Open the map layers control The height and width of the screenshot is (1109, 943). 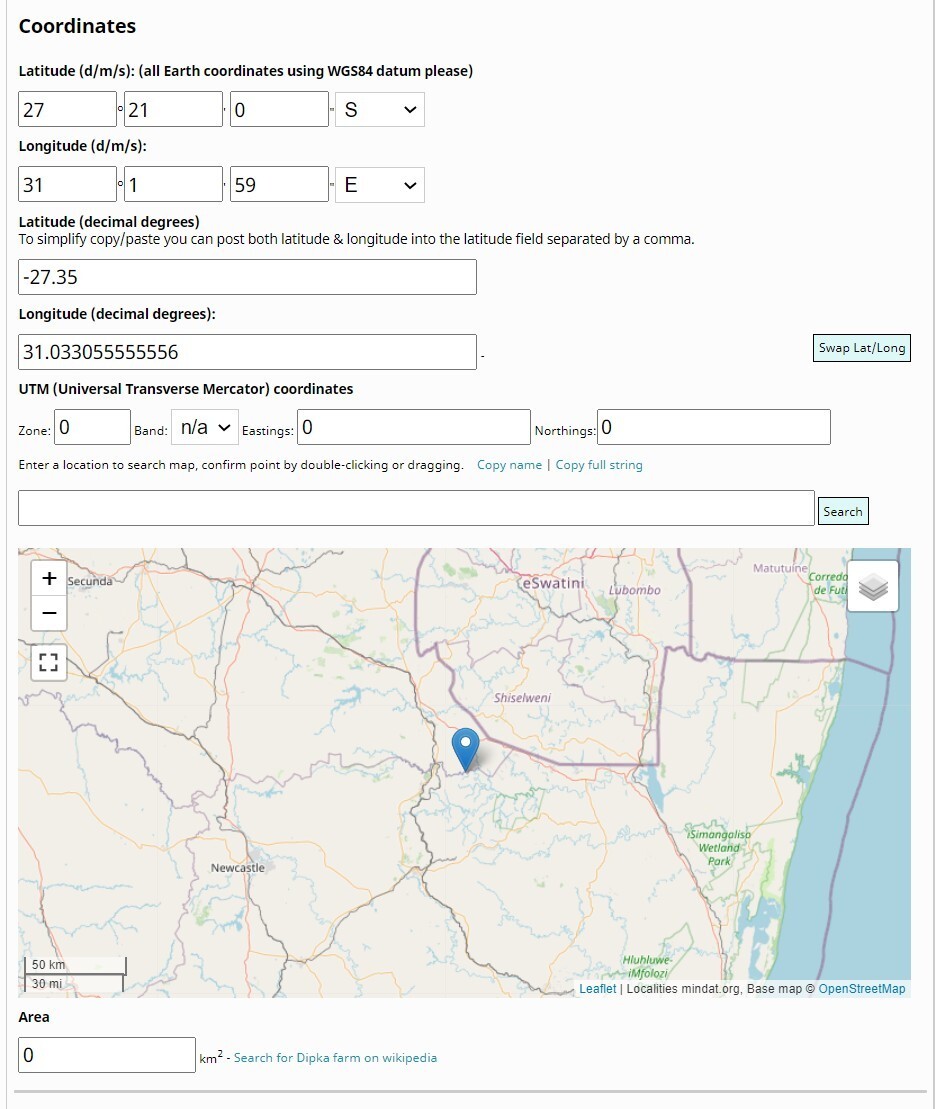pyautogui.click(x=873, y=587)
